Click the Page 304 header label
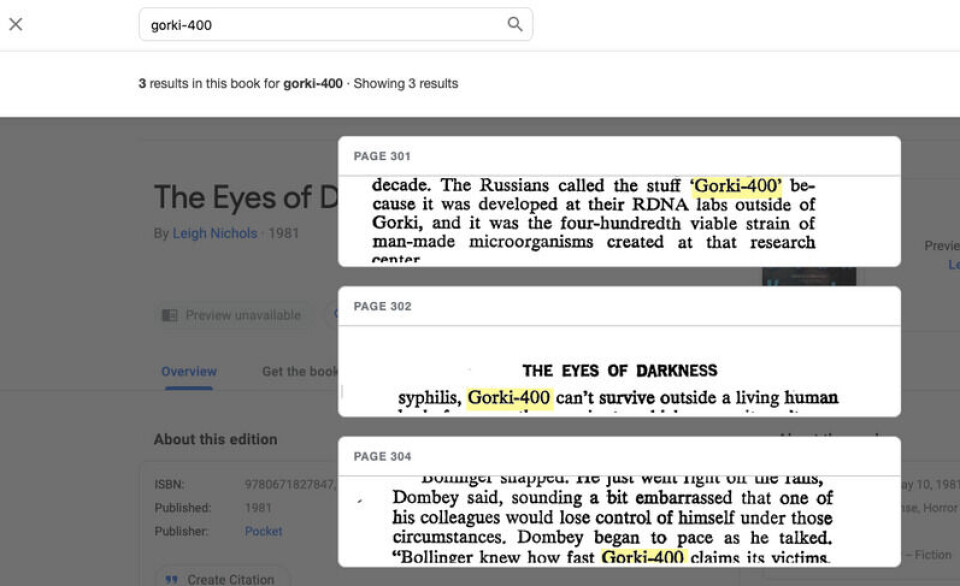Image resolution: width=960 pixels, height=586 pixels. pos(382,456)
